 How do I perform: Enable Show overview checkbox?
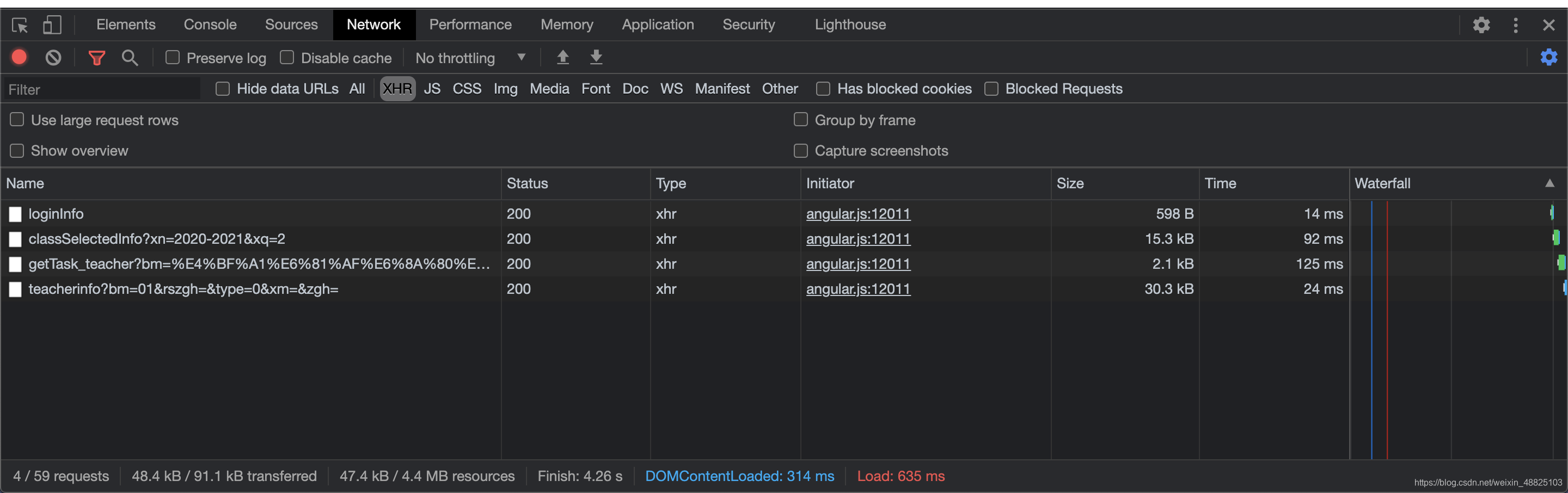coord(17,150)
